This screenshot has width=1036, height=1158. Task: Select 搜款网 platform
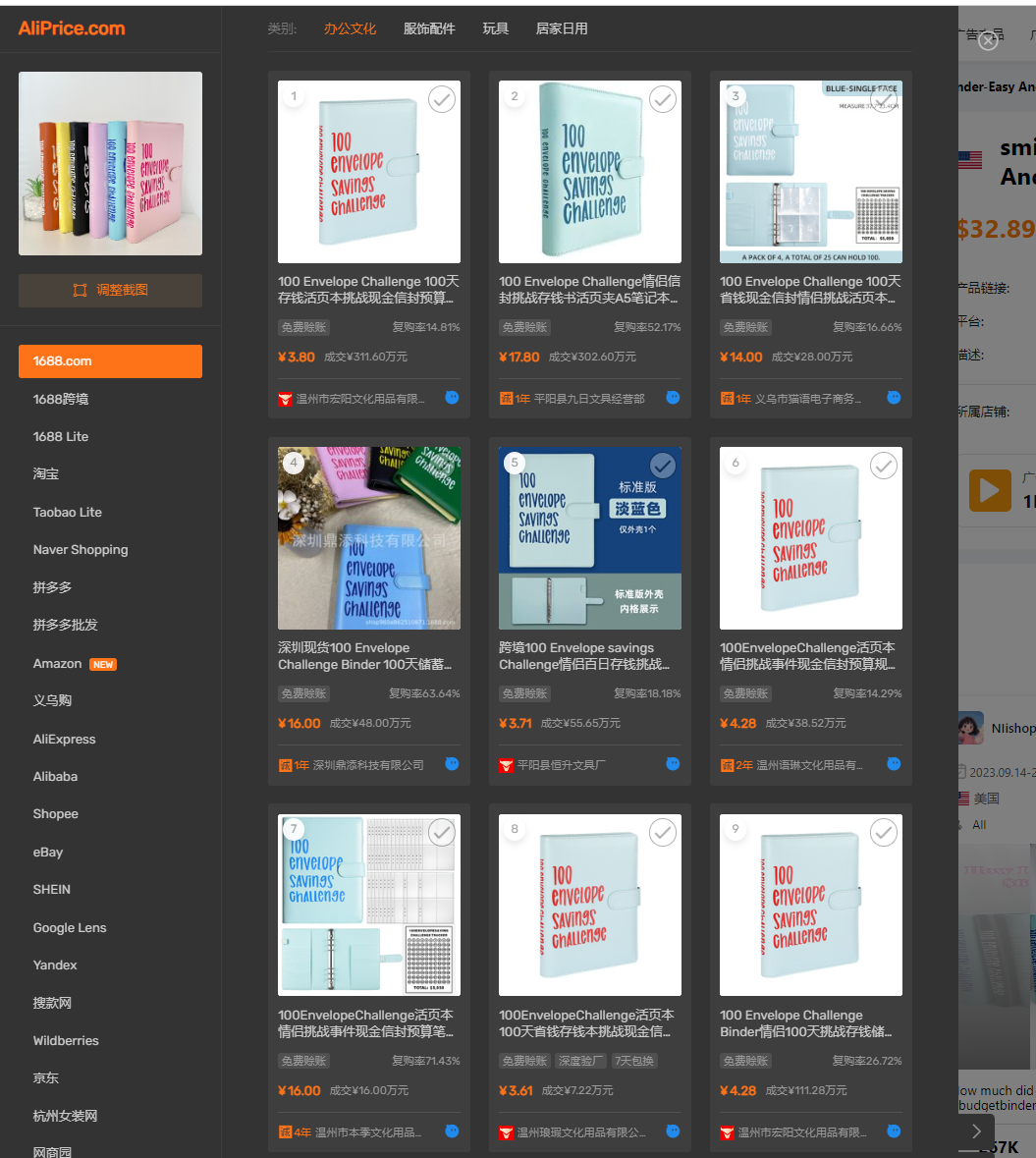[x=52, y=1003]
